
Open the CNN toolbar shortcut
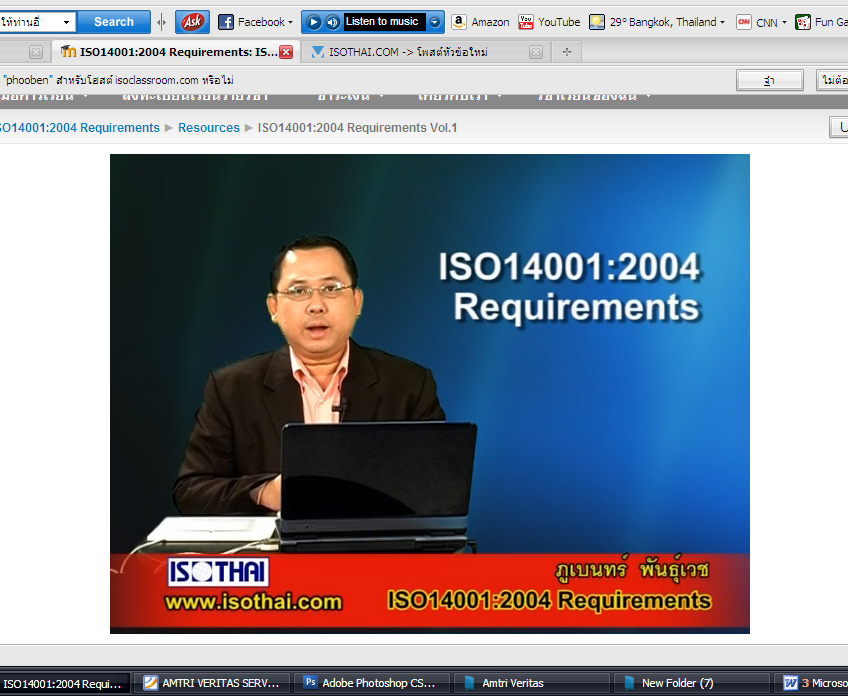click(x=760, y=22)
